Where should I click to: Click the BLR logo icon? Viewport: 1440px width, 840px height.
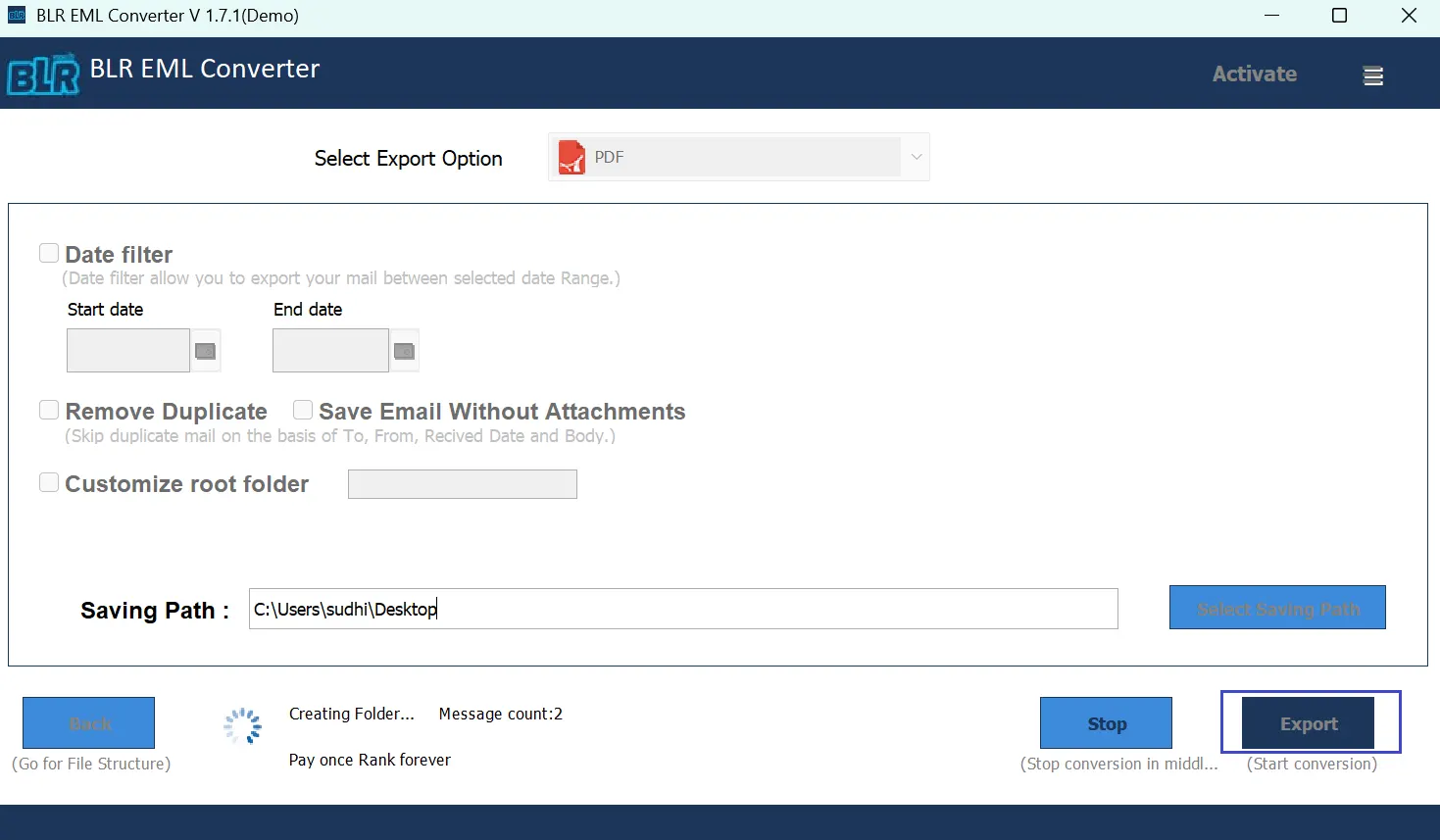pos(43,74)
